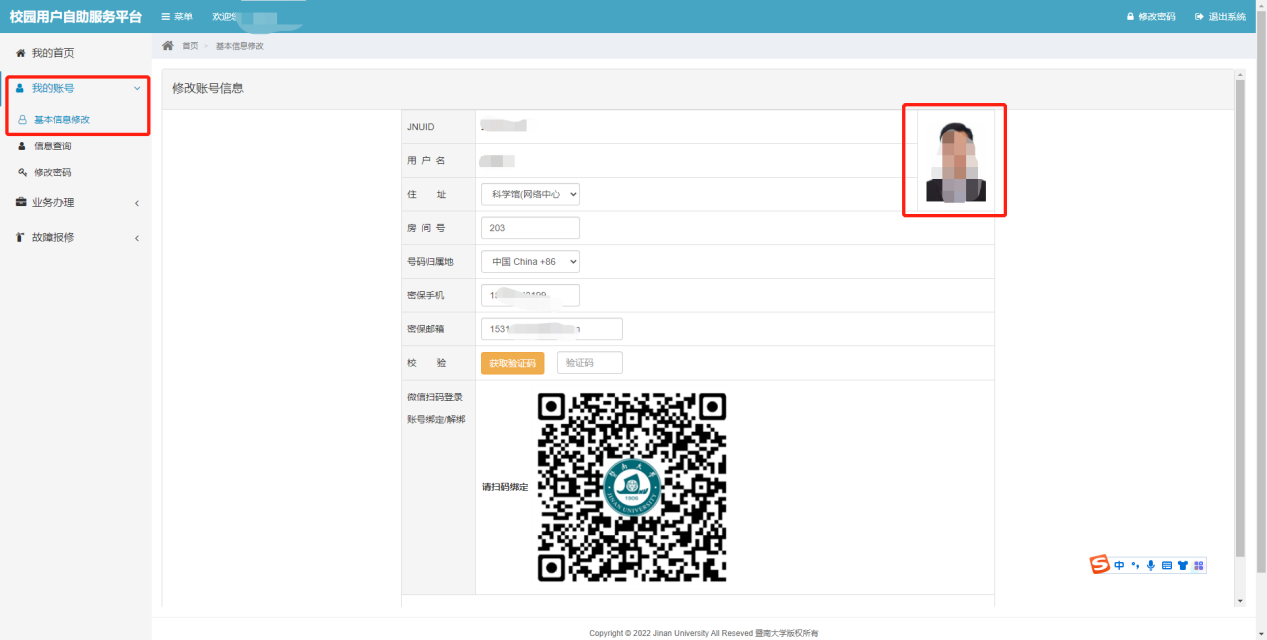
Task: Click the 验证码 input field
Action: tap(590, 363)
